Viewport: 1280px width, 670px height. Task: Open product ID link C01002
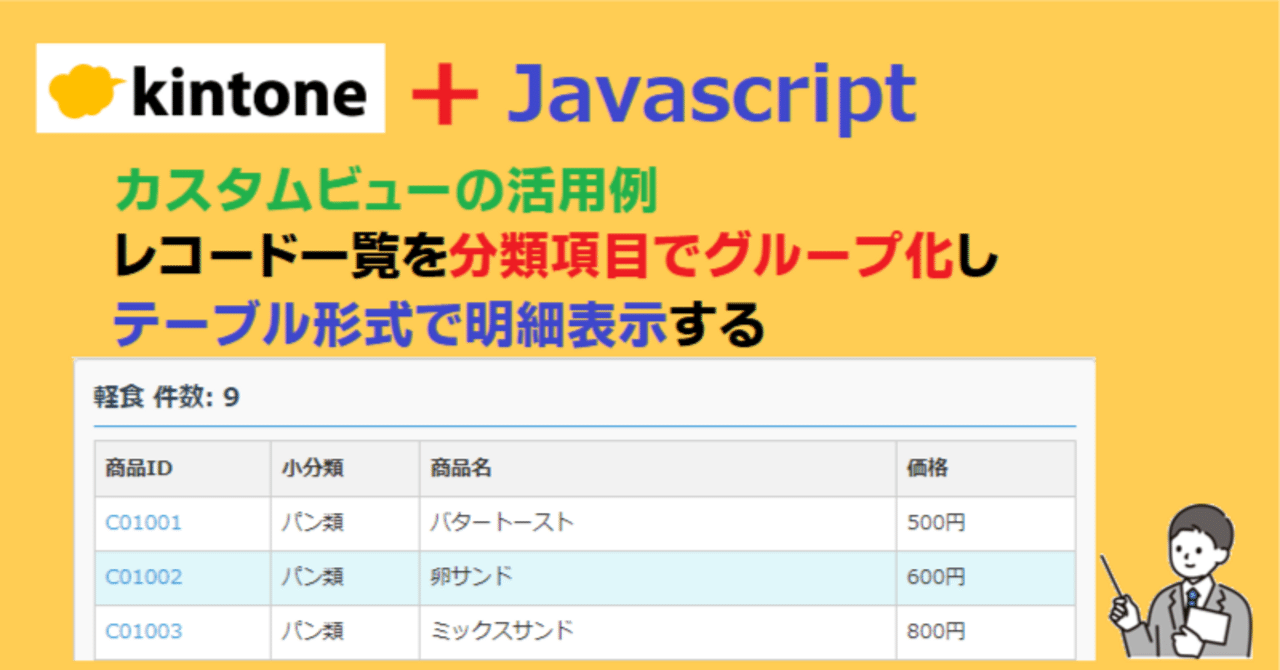(x=144, y=577)
